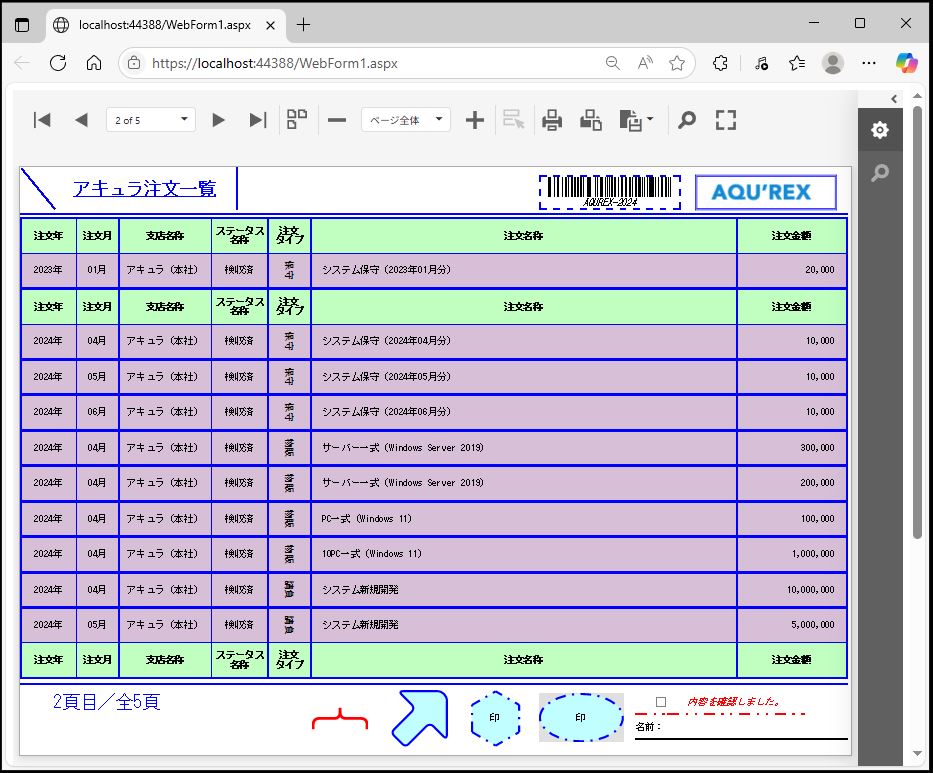Viewport: 933px width, 773px height.
Task: Zoom out with the minus button
Action: (337, 120)
